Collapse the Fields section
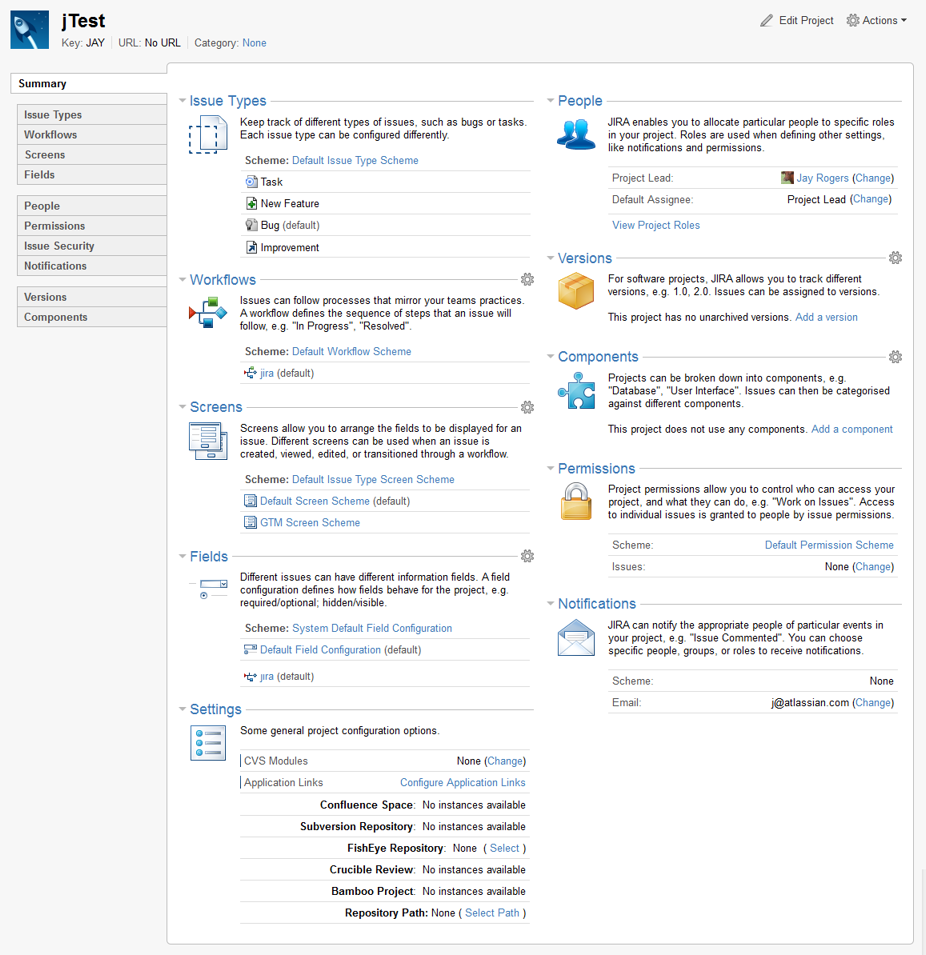926x955 pixels. tap(182, 556)
